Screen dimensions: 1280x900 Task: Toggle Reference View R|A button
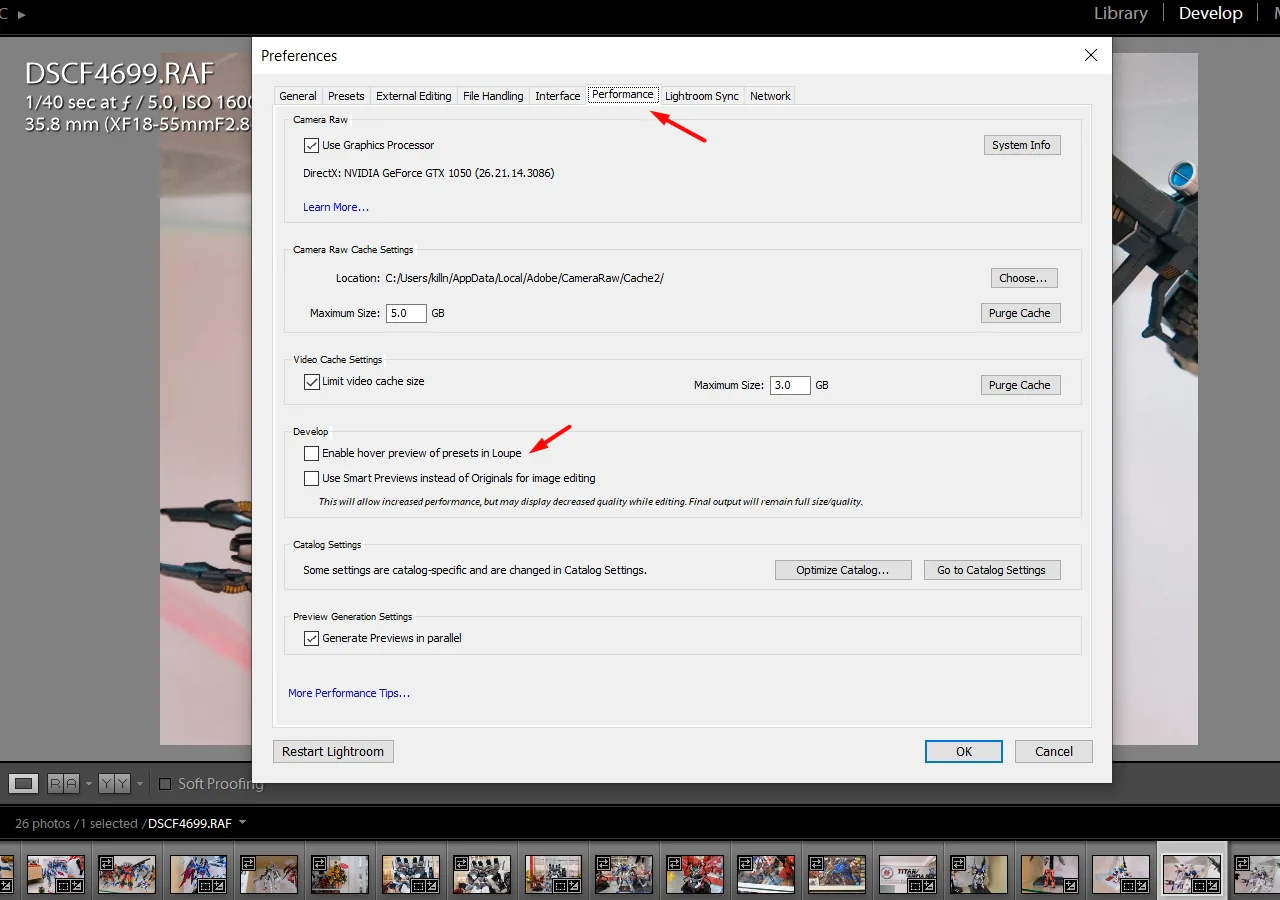point(64,784)
